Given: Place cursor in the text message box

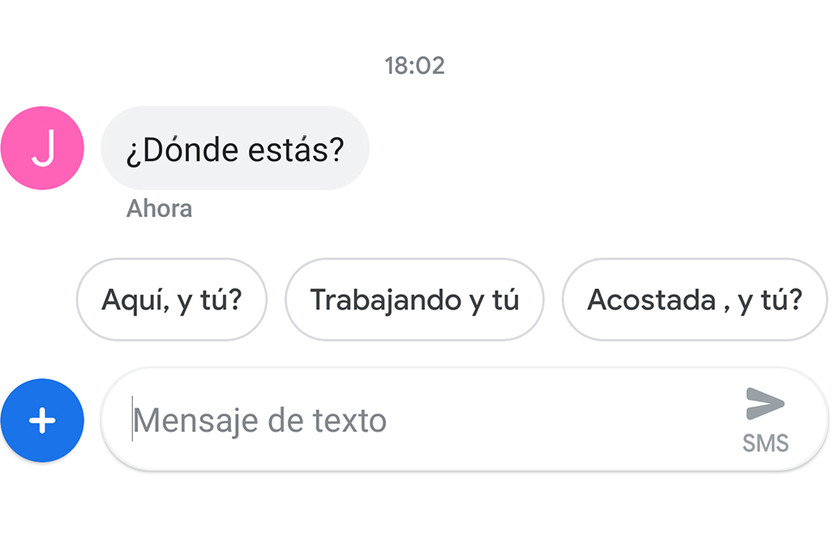Looking at the screenshot, I should coord(430,420).
